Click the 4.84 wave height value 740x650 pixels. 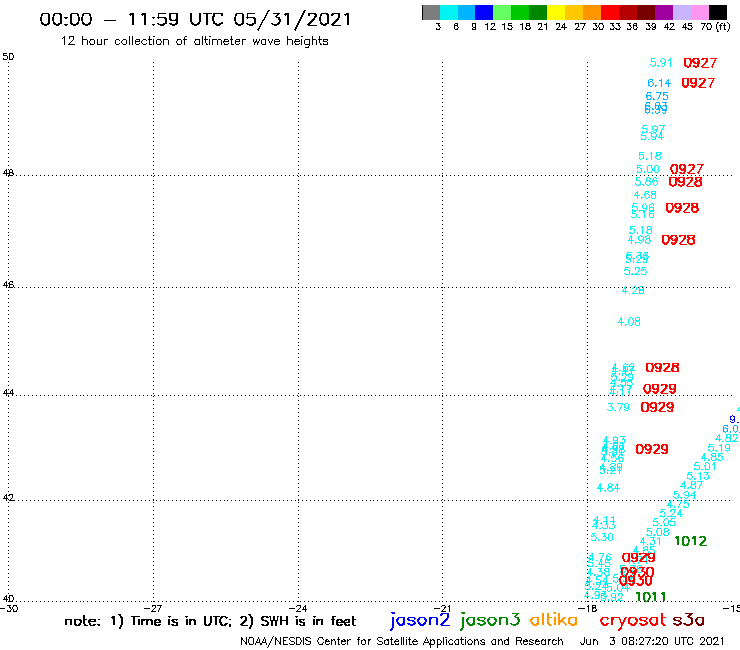click(x=608, y=488)
